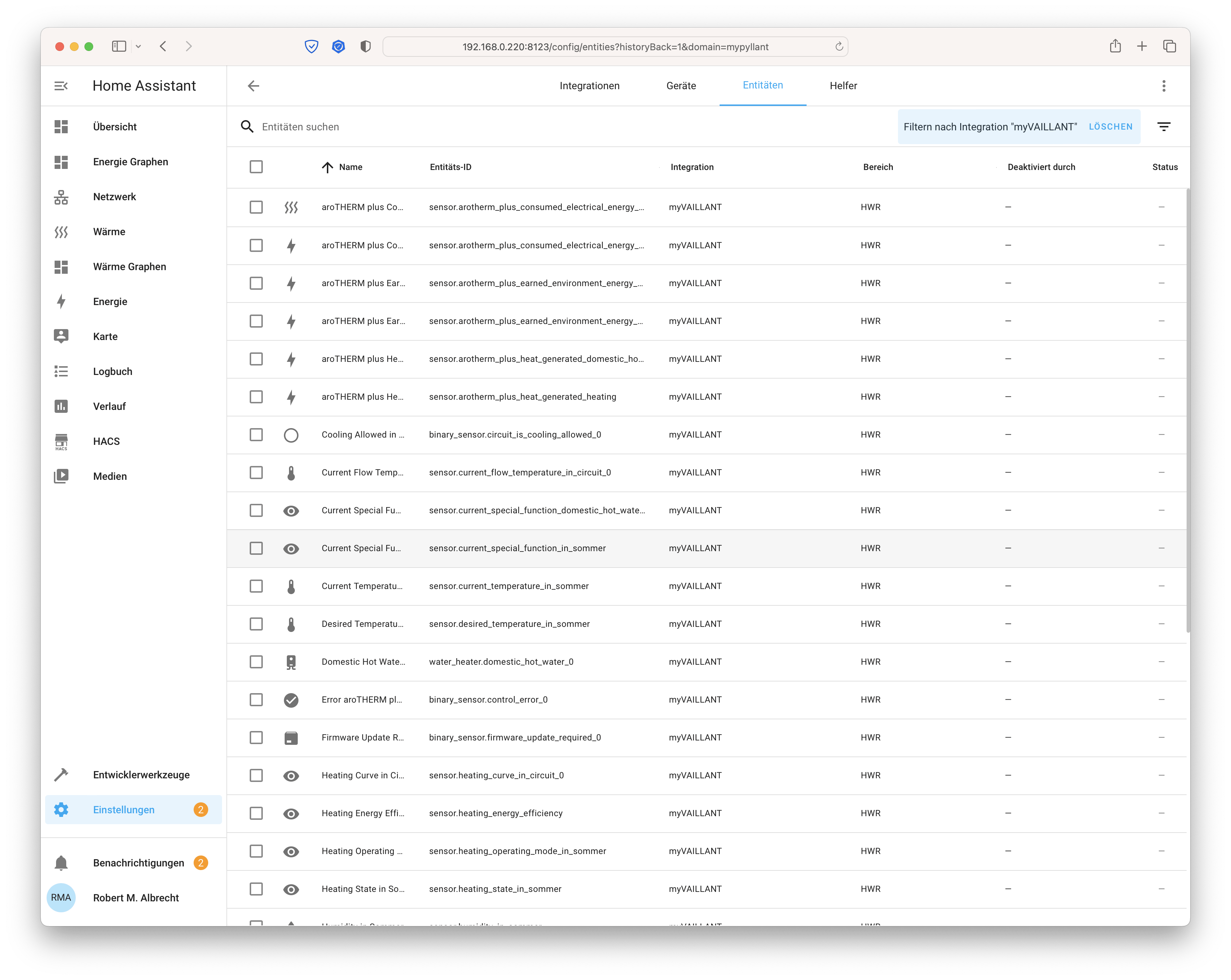Viewport: 1231px width, 980px height.
Task: Open Entwicklerwerkzeuge hammer icon in sidebar
Action: 61,775
